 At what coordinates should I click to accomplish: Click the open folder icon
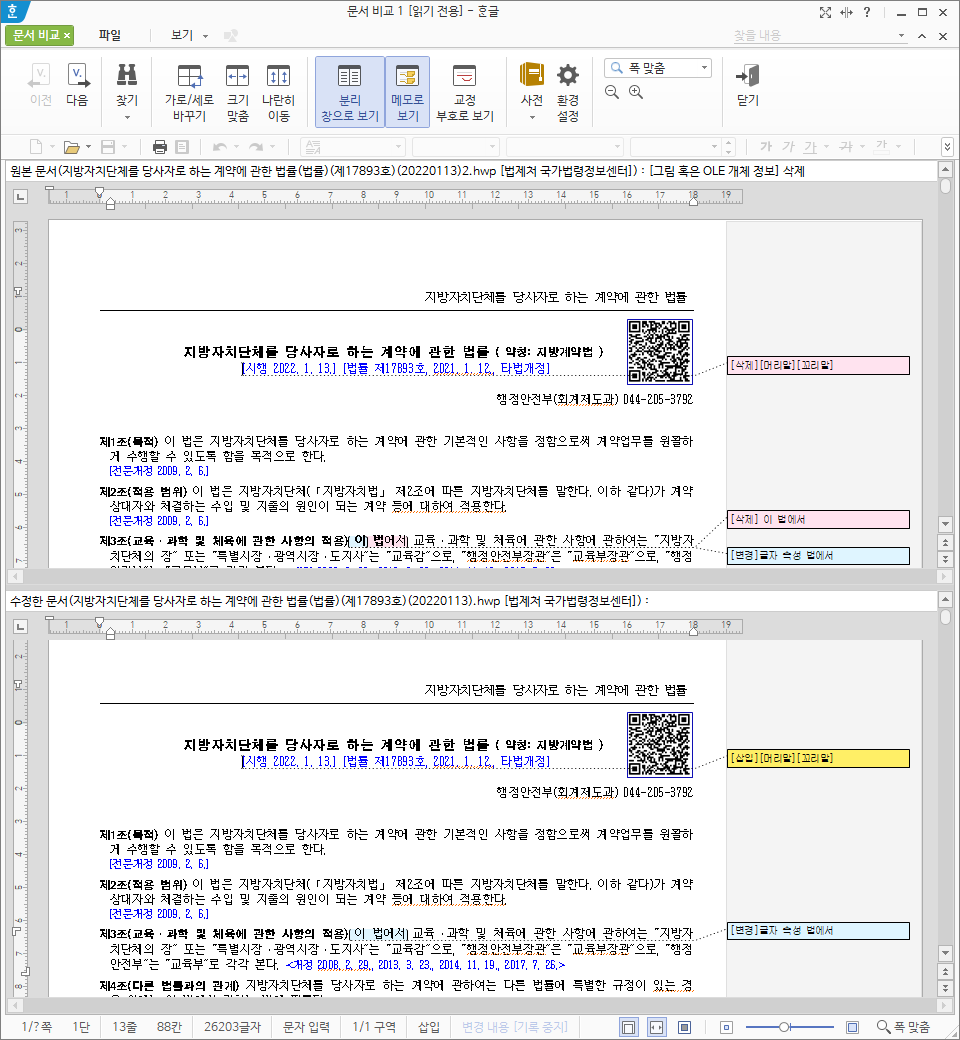point(71,147)
